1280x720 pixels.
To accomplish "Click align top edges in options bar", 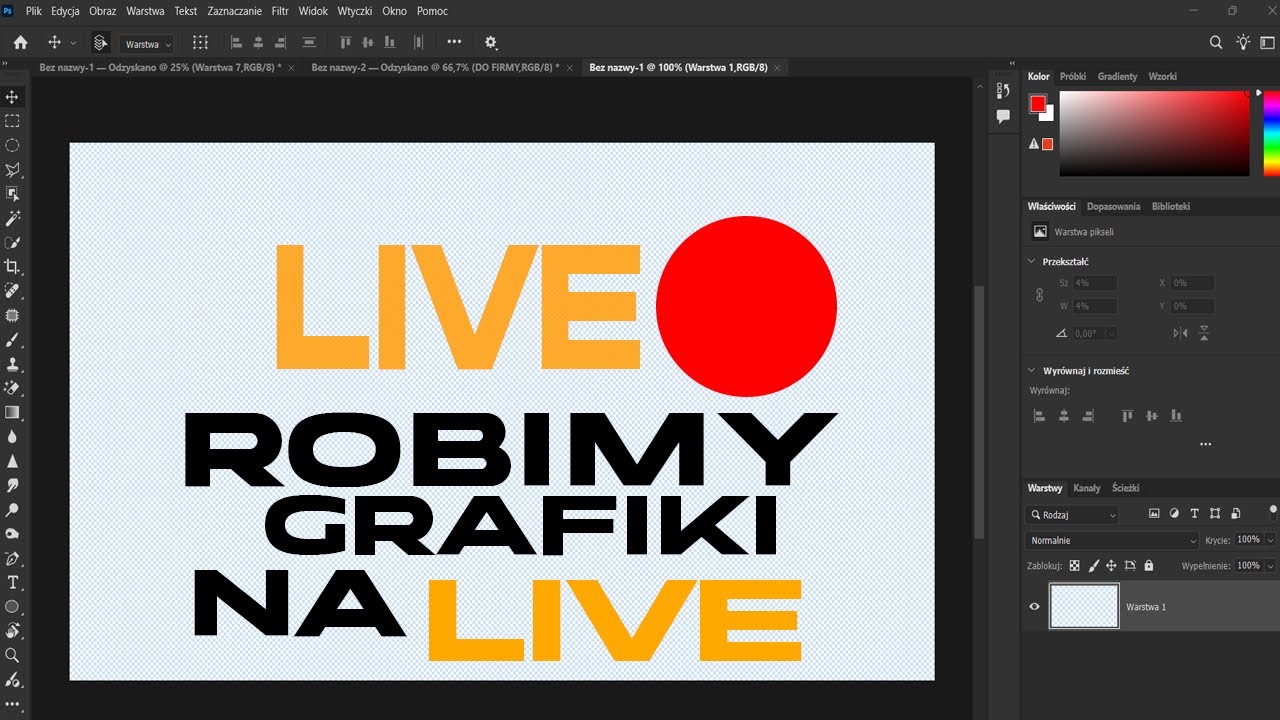I will click(346, 42).
